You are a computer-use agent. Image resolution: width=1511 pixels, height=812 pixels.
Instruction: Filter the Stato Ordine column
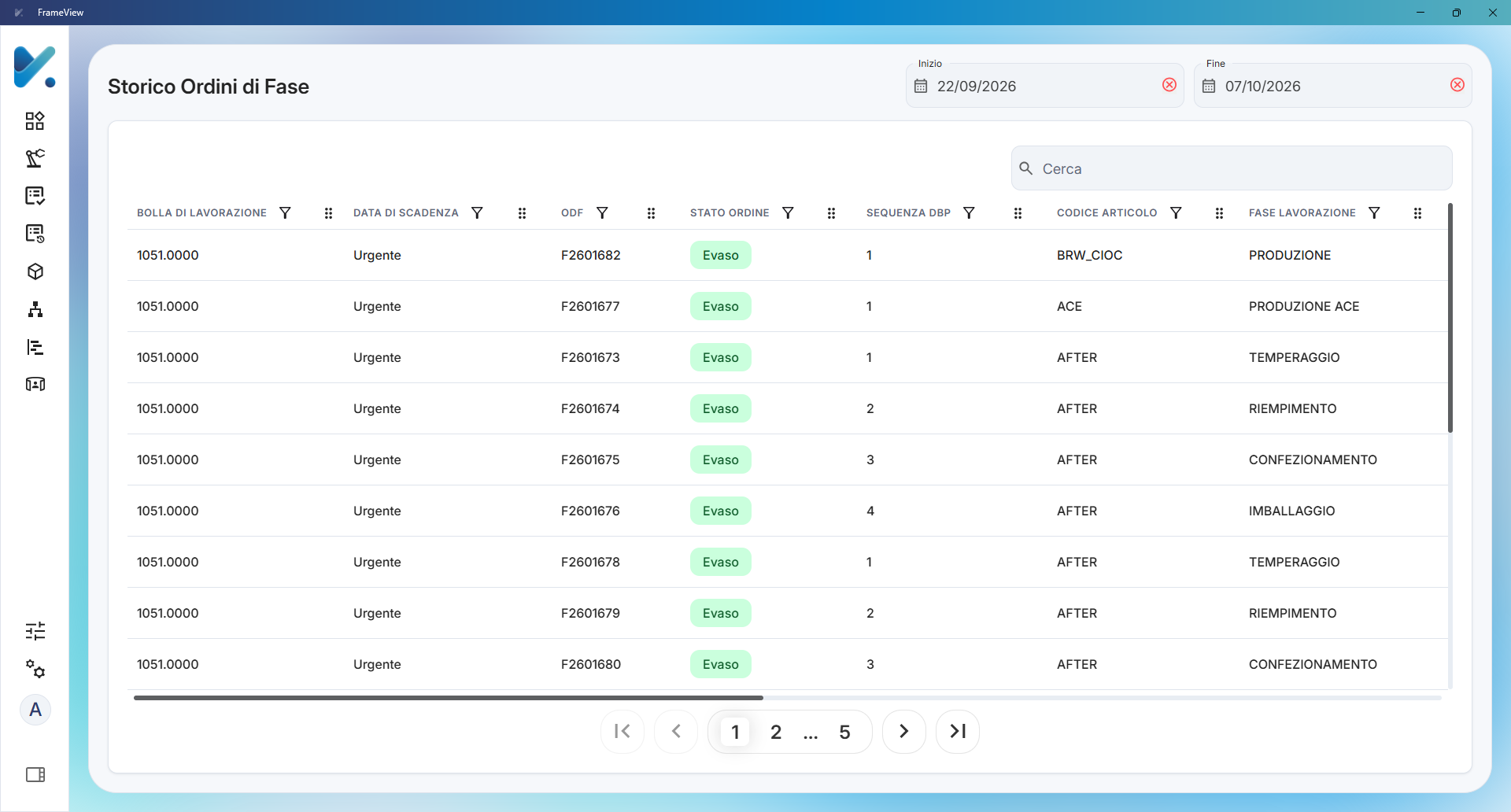788,213
